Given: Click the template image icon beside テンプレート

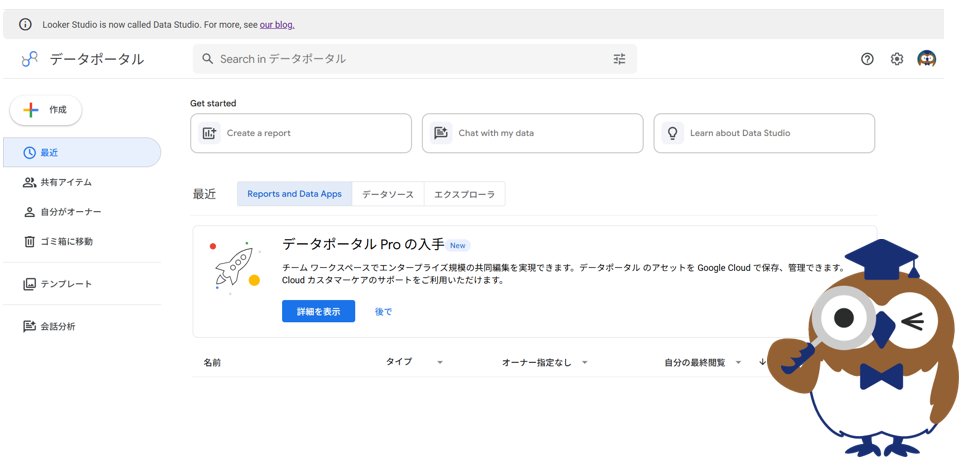Looking at the screenshot, I should 29,284.
